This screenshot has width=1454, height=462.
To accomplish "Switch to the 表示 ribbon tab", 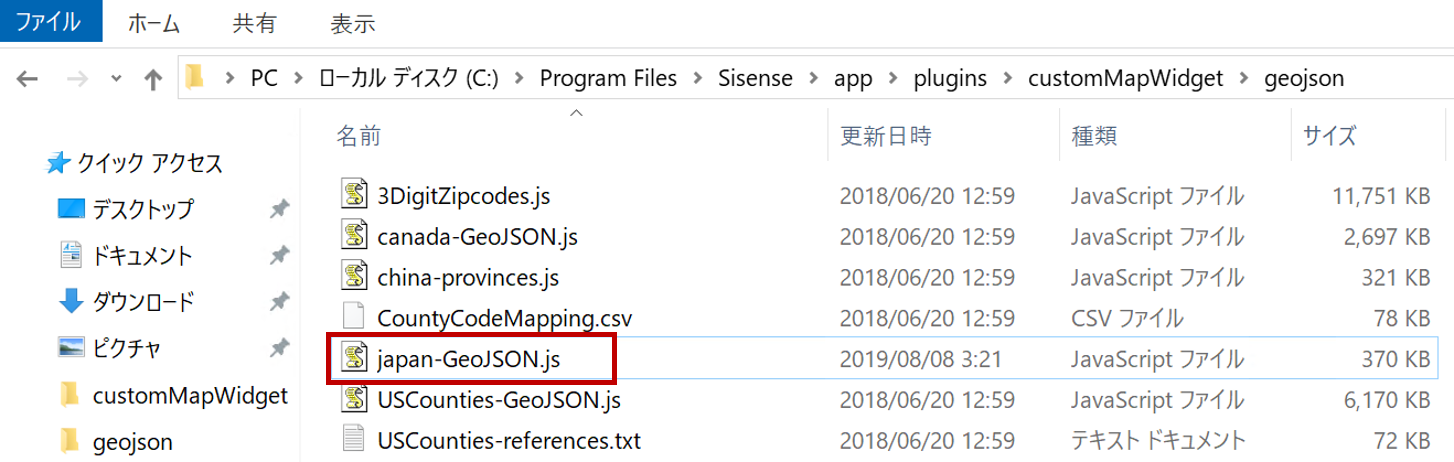I will click(352, 23).
